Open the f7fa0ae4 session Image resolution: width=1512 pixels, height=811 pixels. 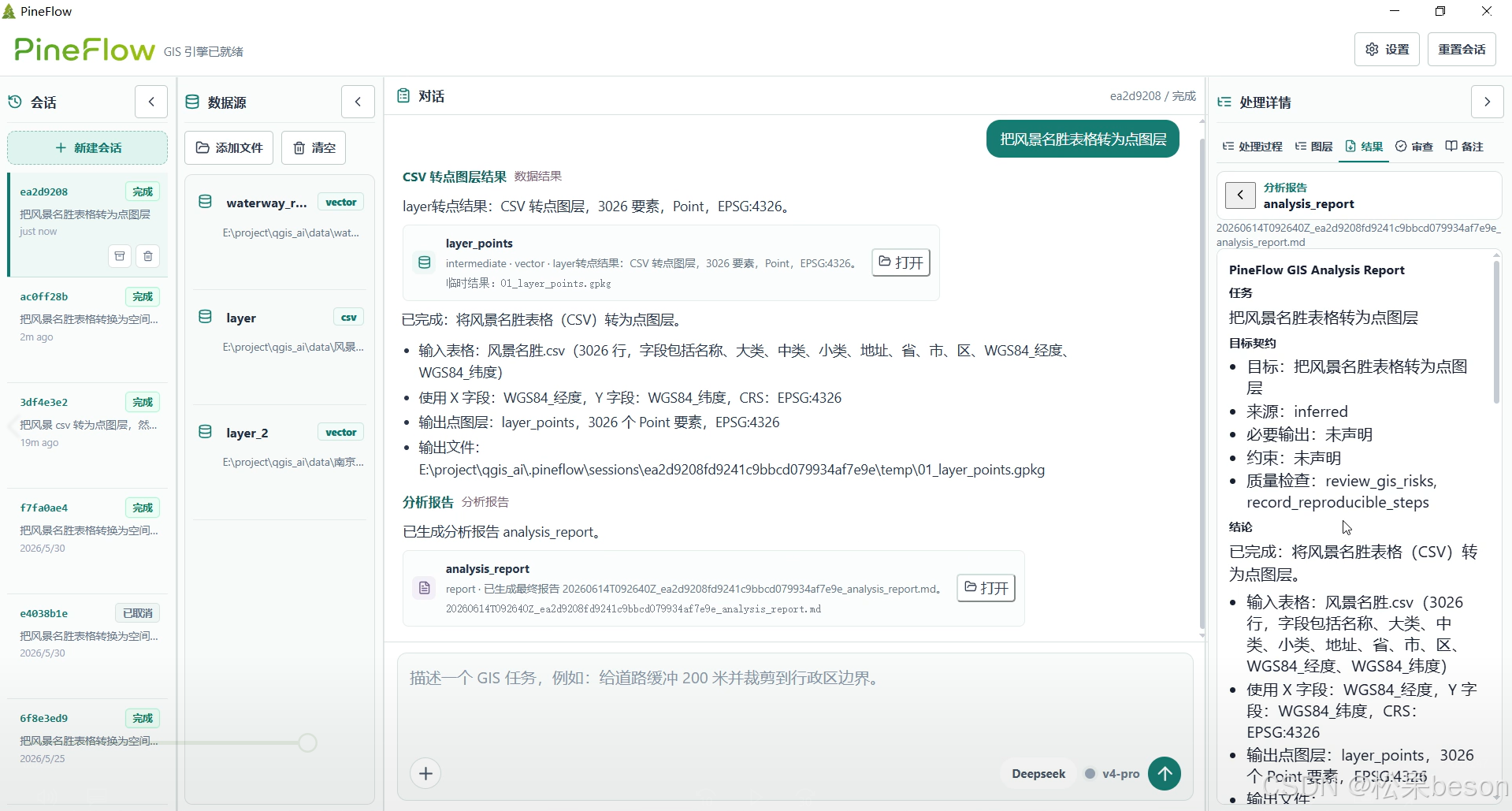(x=88, y=541)
